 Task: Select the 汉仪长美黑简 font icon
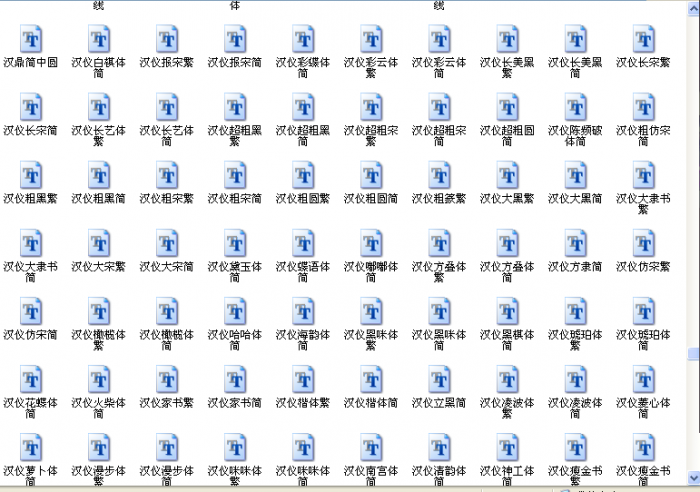tap(575, 39)
